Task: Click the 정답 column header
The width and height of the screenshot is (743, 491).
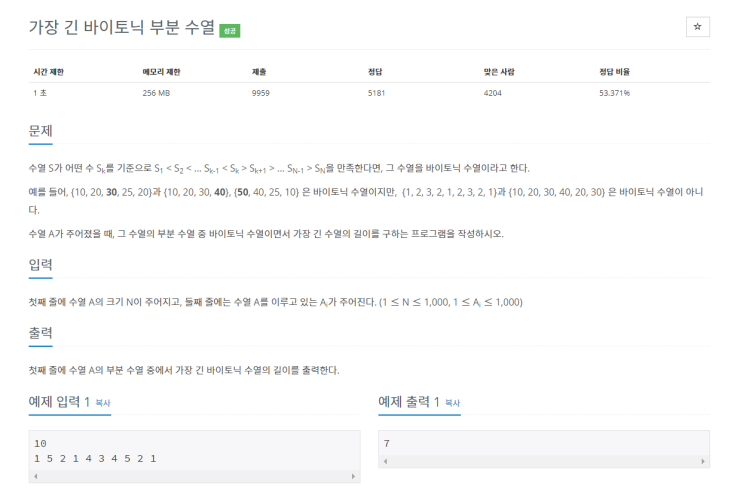Action: (375, 72)
